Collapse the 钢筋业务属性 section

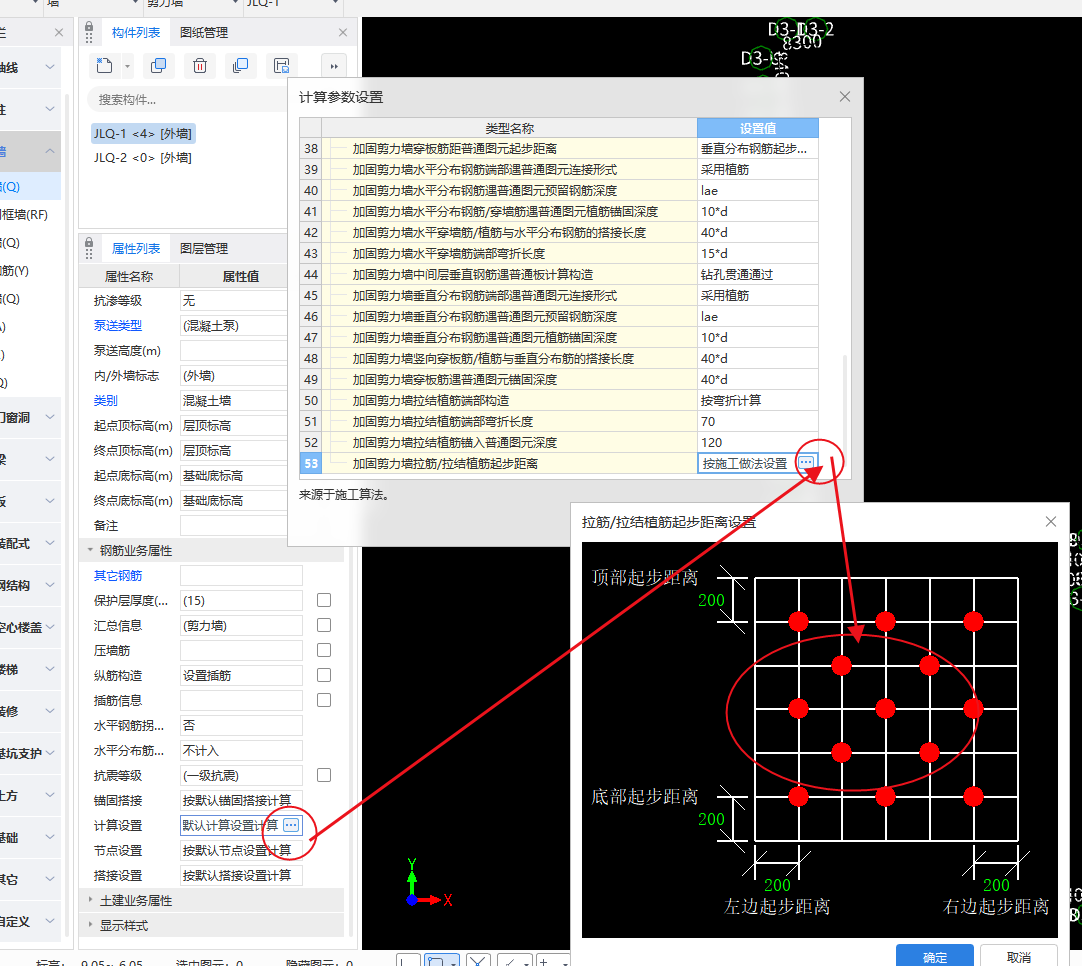pyautogui.click(x=90, y=550)
